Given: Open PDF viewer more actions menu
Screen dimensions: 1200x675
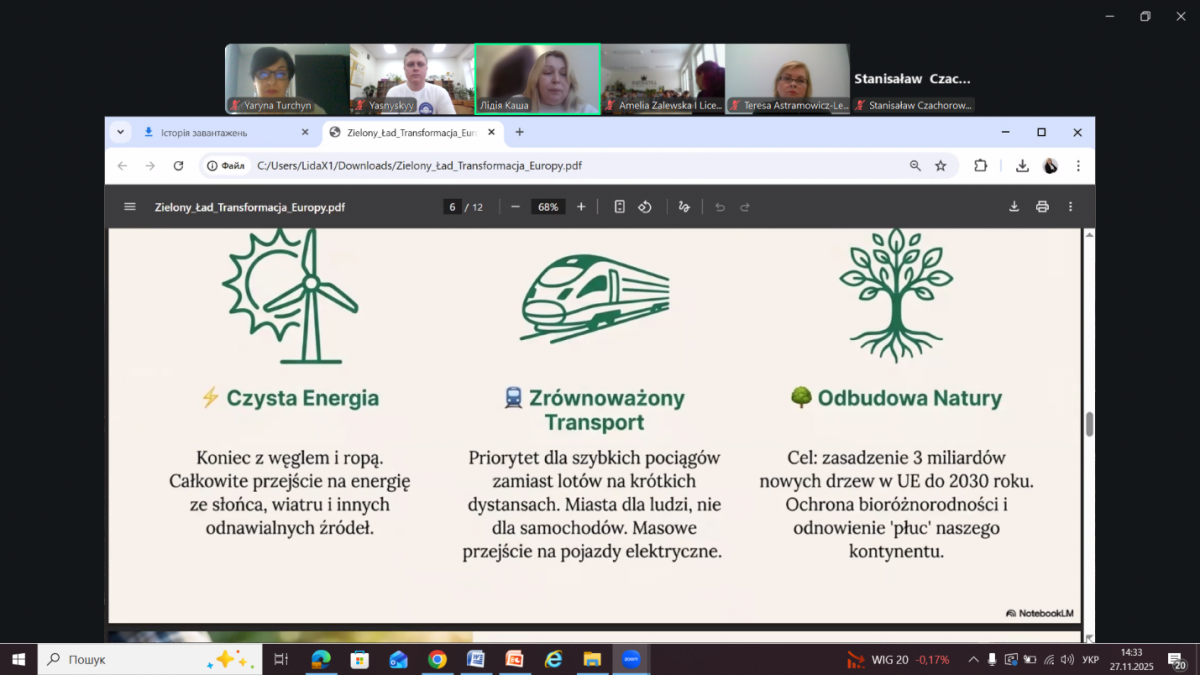Looking at the screenshot, I should 1070,207.
